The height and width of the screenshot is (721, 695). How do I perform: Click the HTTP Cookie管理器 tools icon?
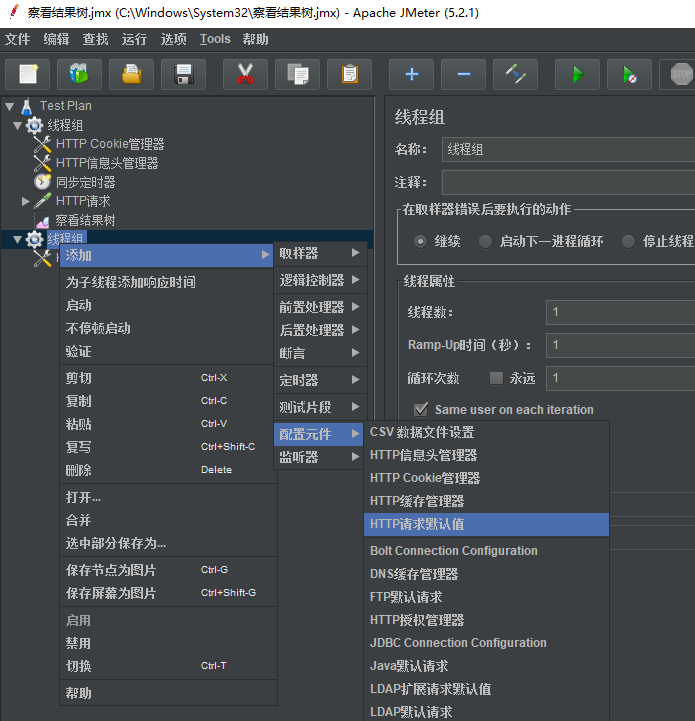click(42, 144)
